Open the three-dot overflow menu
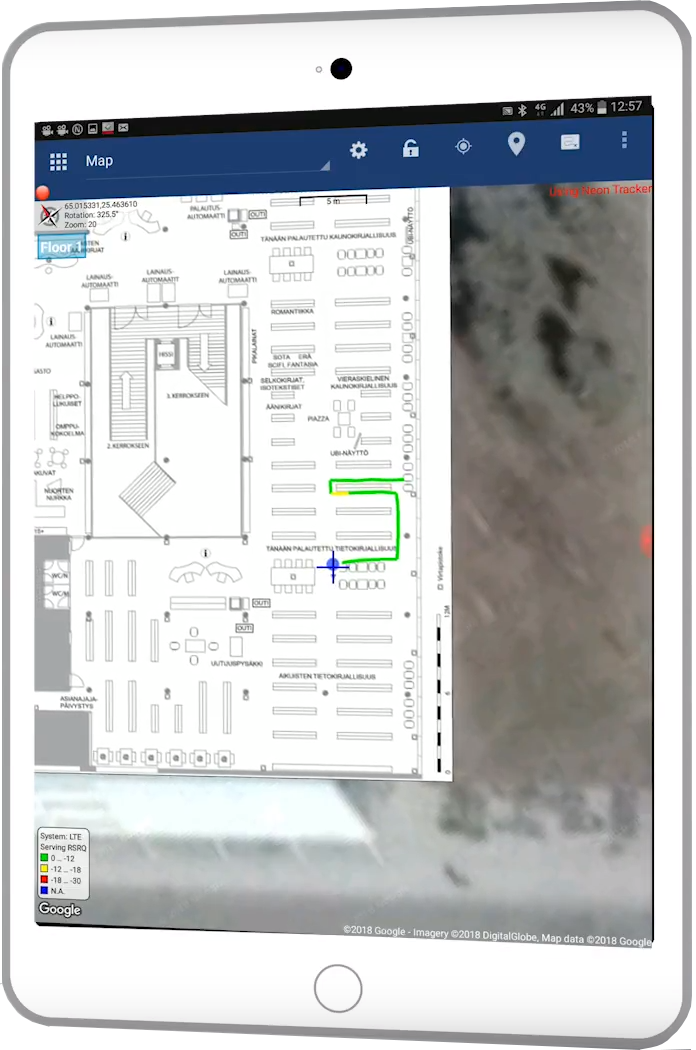 pos(624,139)
